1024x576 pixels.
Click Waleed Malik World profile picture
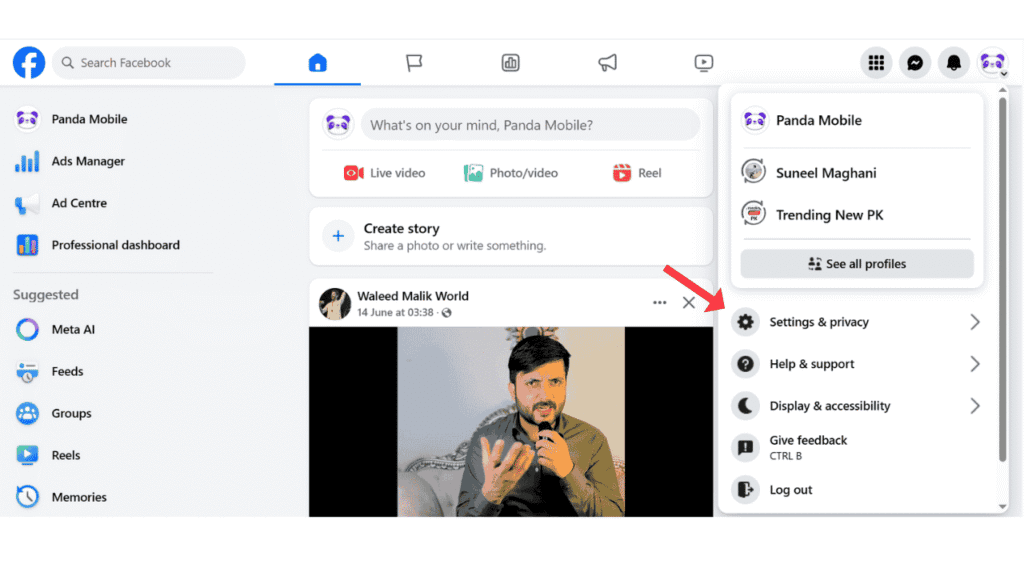[x=335, y=304]
